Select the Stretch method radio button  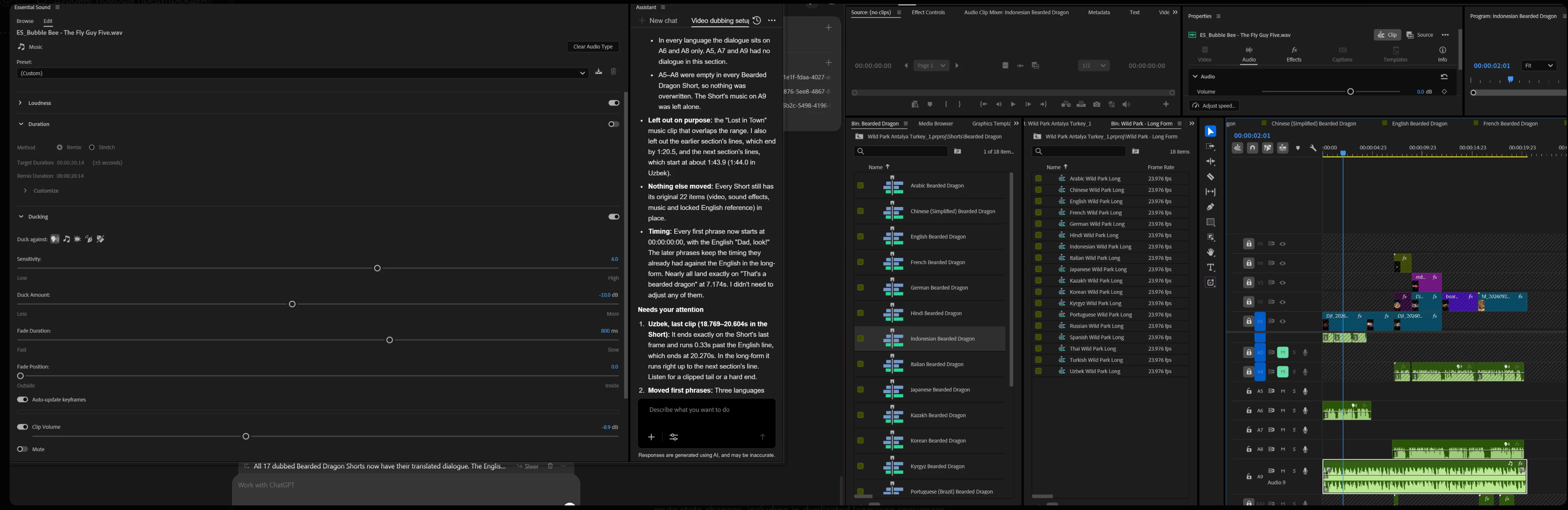[x=92, y=147]
